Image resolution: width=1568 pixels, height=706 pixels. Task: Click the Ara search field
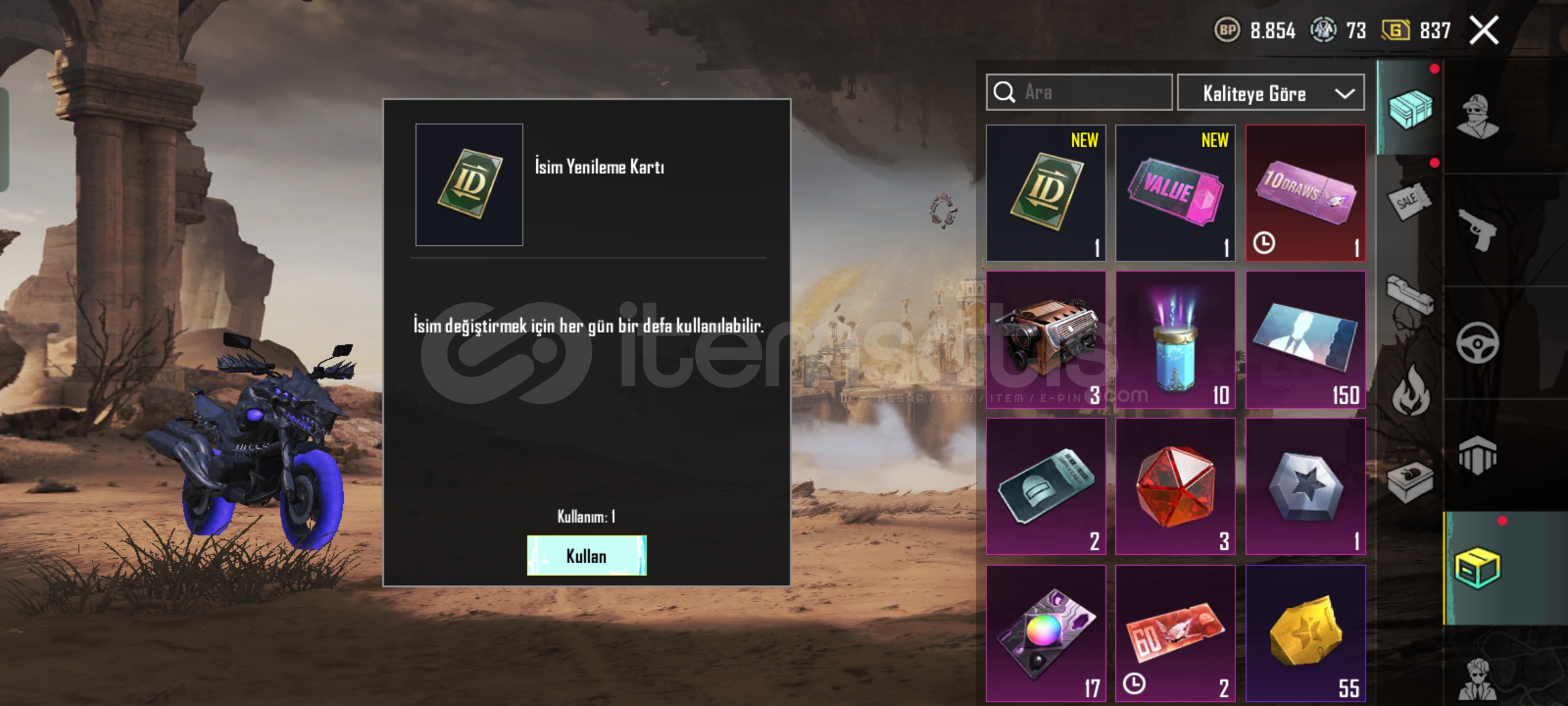click(x=1079, y=92)
